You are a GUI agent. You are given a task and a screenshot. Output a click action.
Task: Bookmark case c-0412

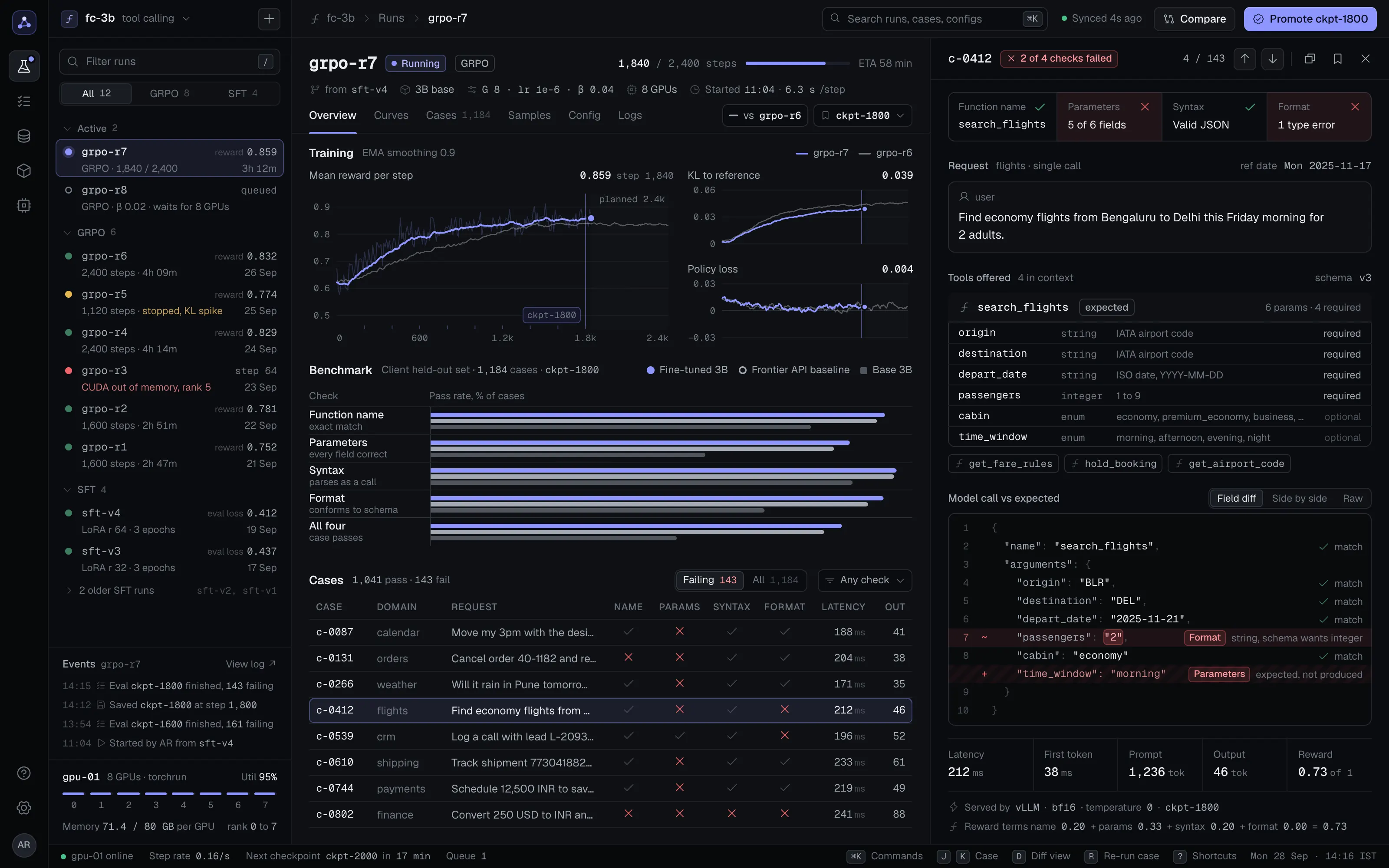[1337, 59]
